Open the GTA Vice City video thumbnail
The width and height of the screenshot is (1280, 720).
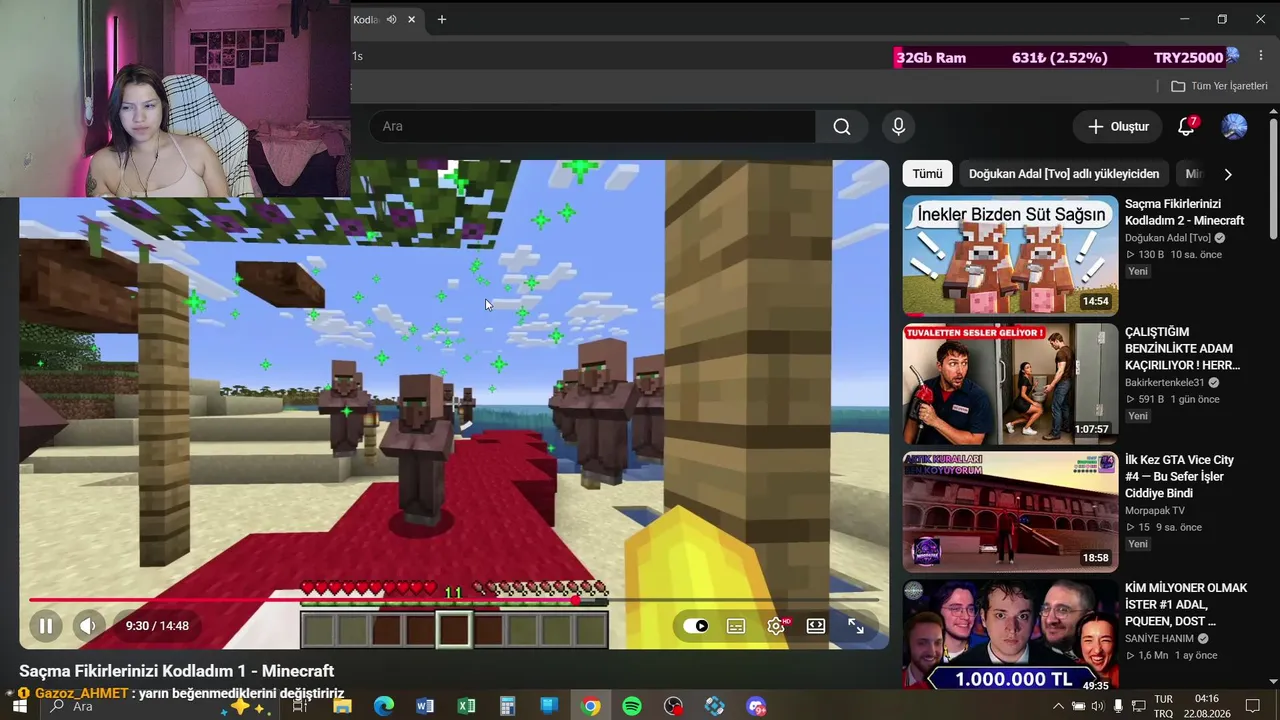click(1010, 512)
